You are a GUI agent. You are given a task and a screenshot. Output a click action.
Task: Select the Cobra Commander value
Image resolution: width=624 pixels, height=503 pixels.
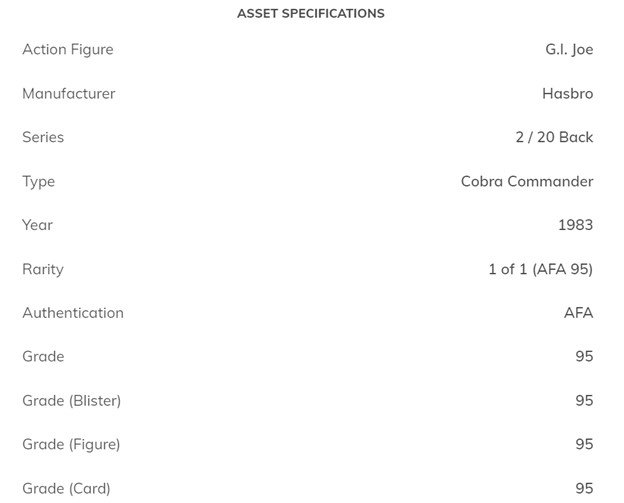527,182
